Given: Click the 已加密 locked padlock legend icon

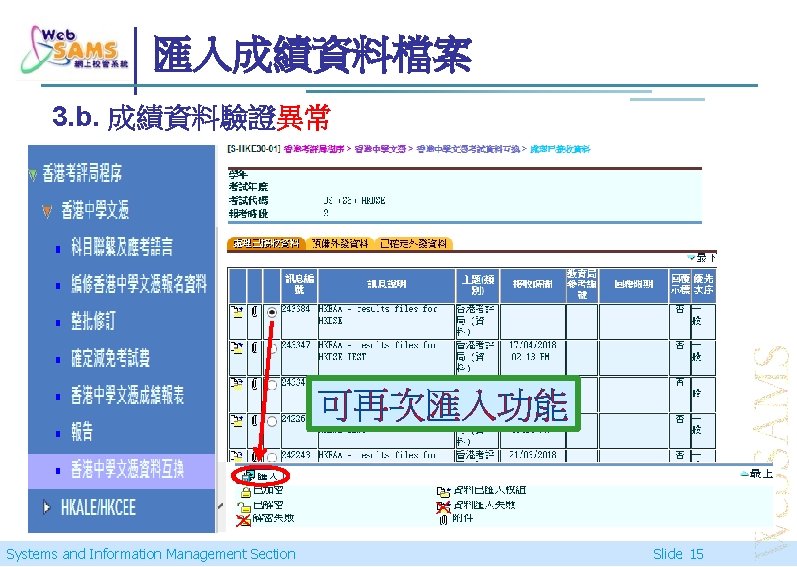Looking at the screenshot, I should [x=246, y=491].
